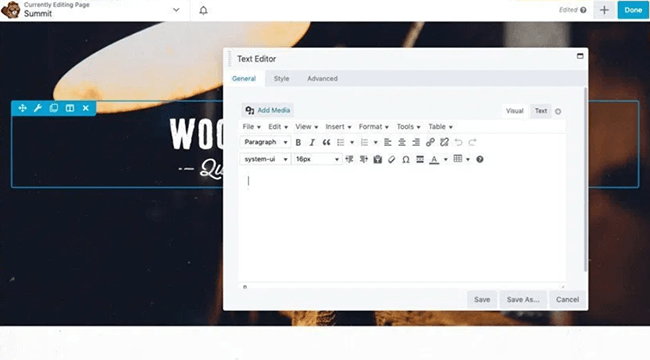The height and width of the screenshot is (360, 650).
Task: Duplicate the row
Action: 53,108
